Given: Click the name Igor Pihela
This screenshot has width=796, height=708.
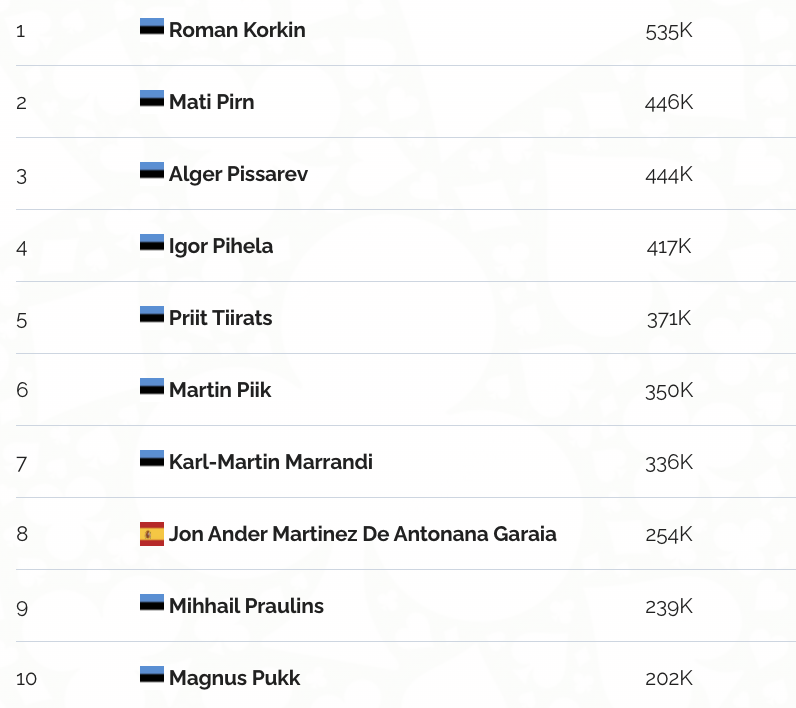Looking at the screenshot, I should (221, 246).
